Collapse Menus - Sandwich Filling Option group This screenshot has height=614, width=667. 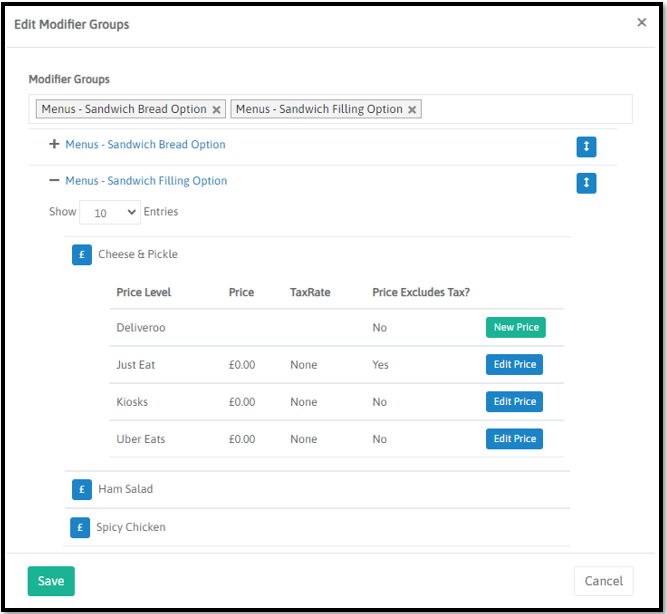pos(54,181)
